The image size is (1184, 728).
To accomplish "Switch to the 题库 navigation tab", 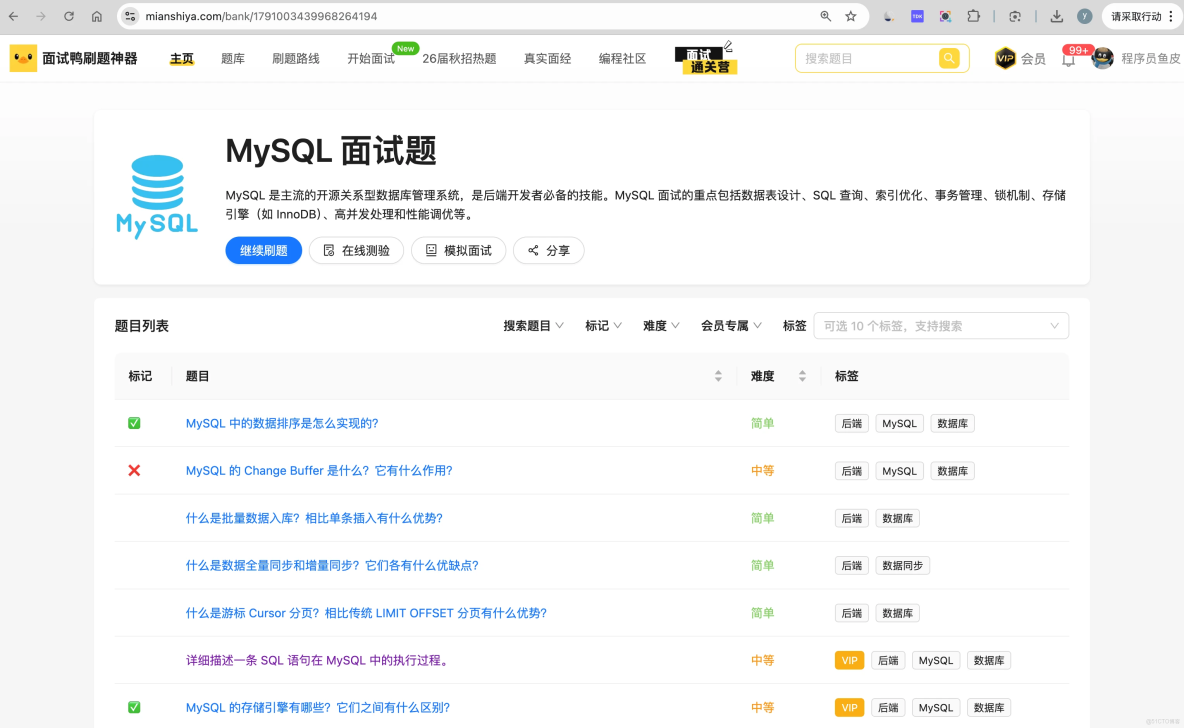I will 233,57.
